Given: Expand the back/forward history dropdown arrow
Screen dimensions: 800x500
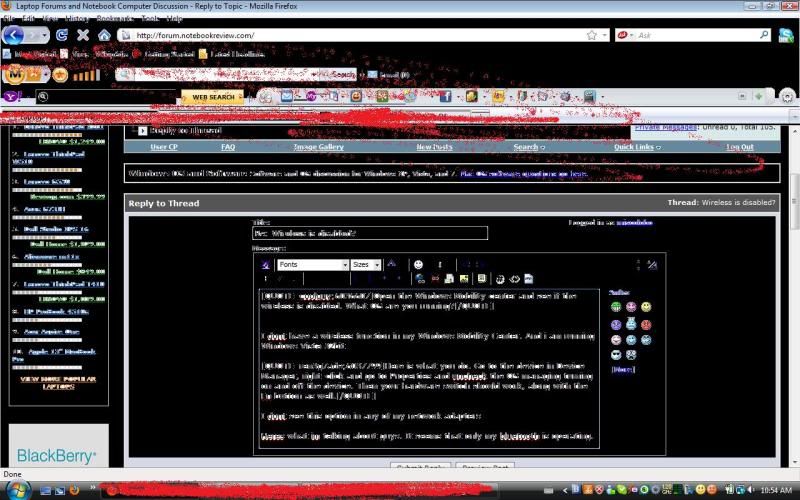Looking at the screenshot, I should pos(44,35).
